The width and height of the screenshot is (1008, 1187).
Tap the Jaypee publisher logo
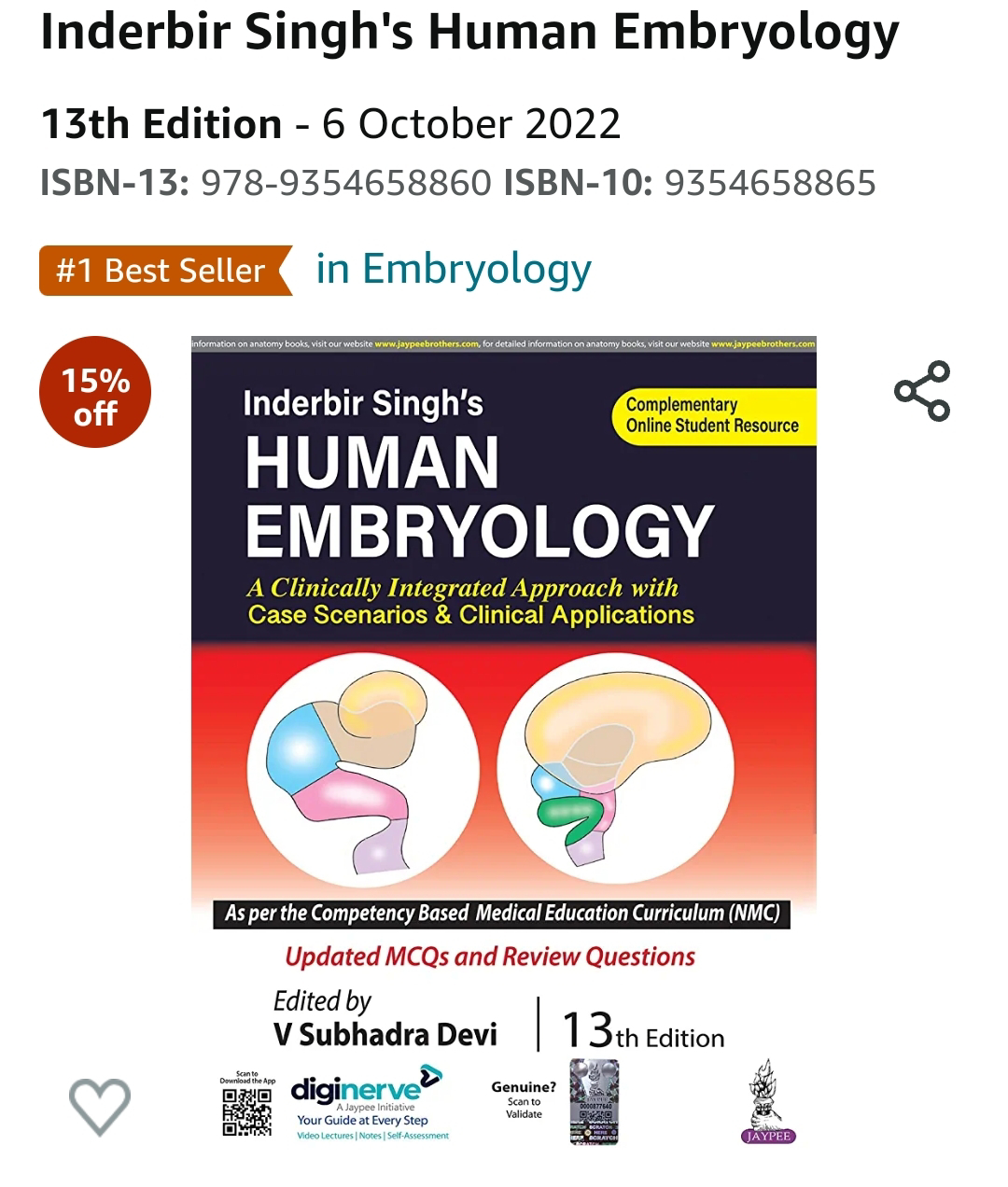pos(768,1102)
